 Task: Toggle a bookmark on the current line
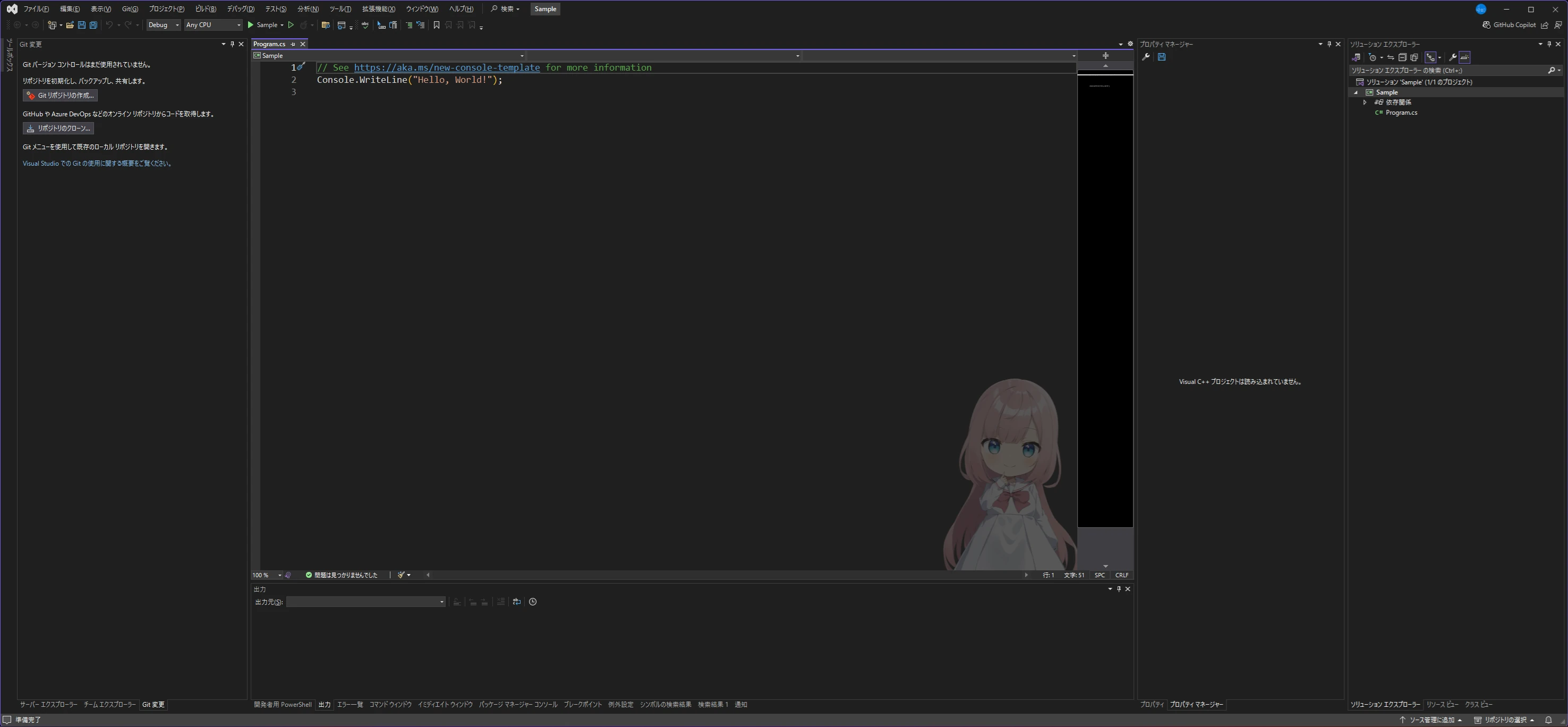(x=437, y=25)
